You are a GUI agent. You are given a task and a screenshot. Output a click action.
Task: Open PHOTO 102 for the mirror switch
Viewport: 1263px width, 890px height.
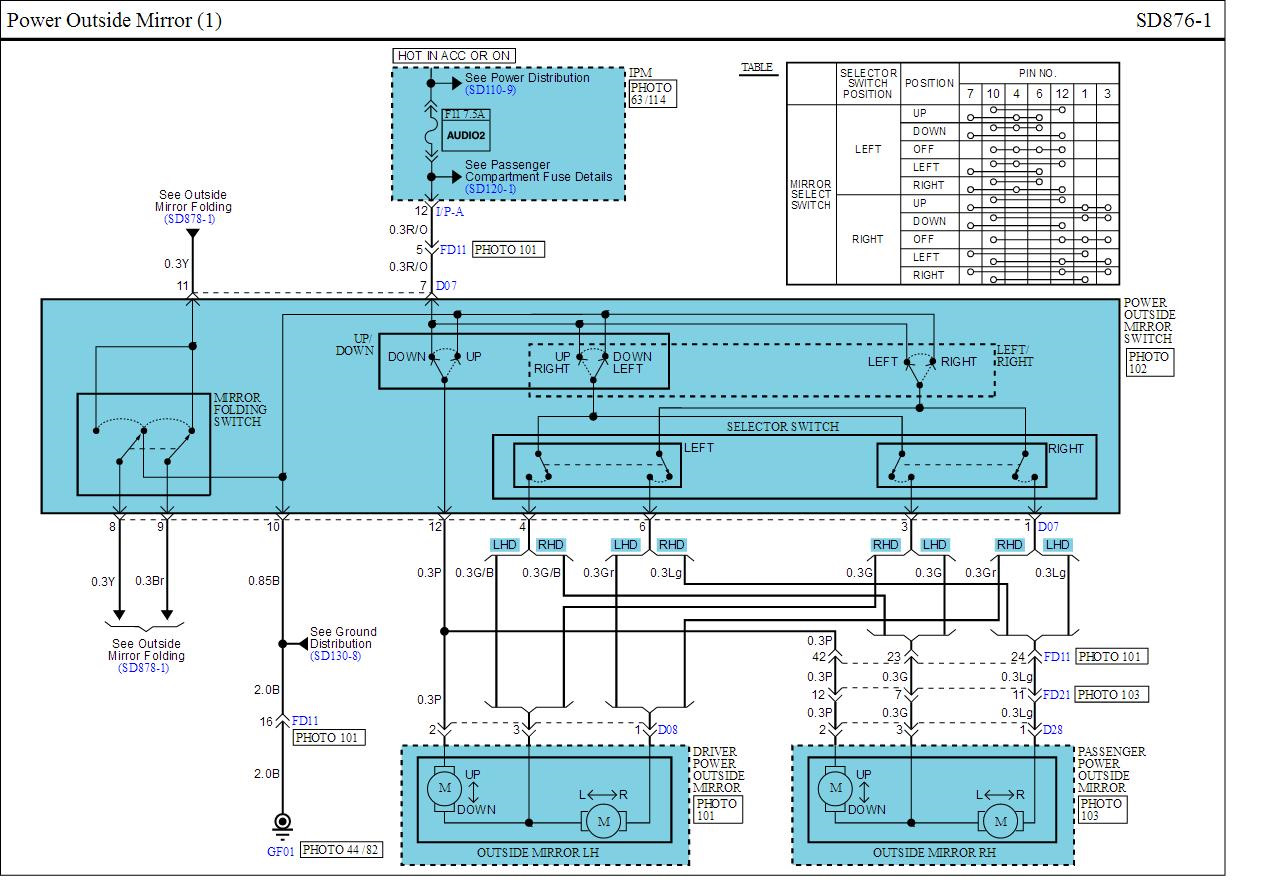point(1149,363)
